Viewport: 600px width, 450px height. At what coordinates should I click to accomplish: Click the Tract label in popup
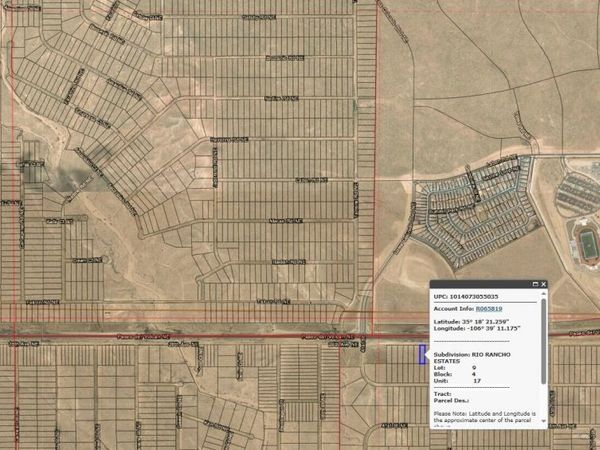pos(442,394)
